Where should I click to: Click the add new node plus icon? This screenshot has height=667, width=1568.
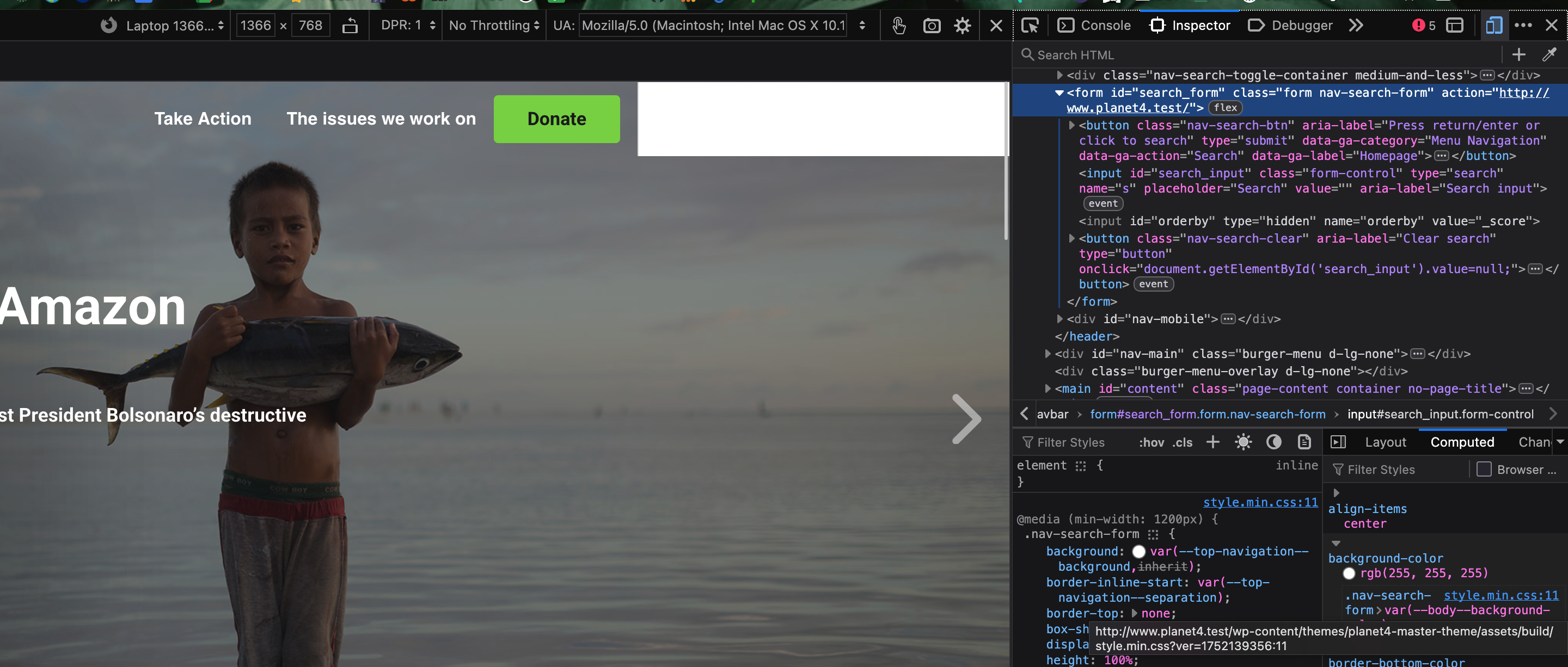point(1518,55)
